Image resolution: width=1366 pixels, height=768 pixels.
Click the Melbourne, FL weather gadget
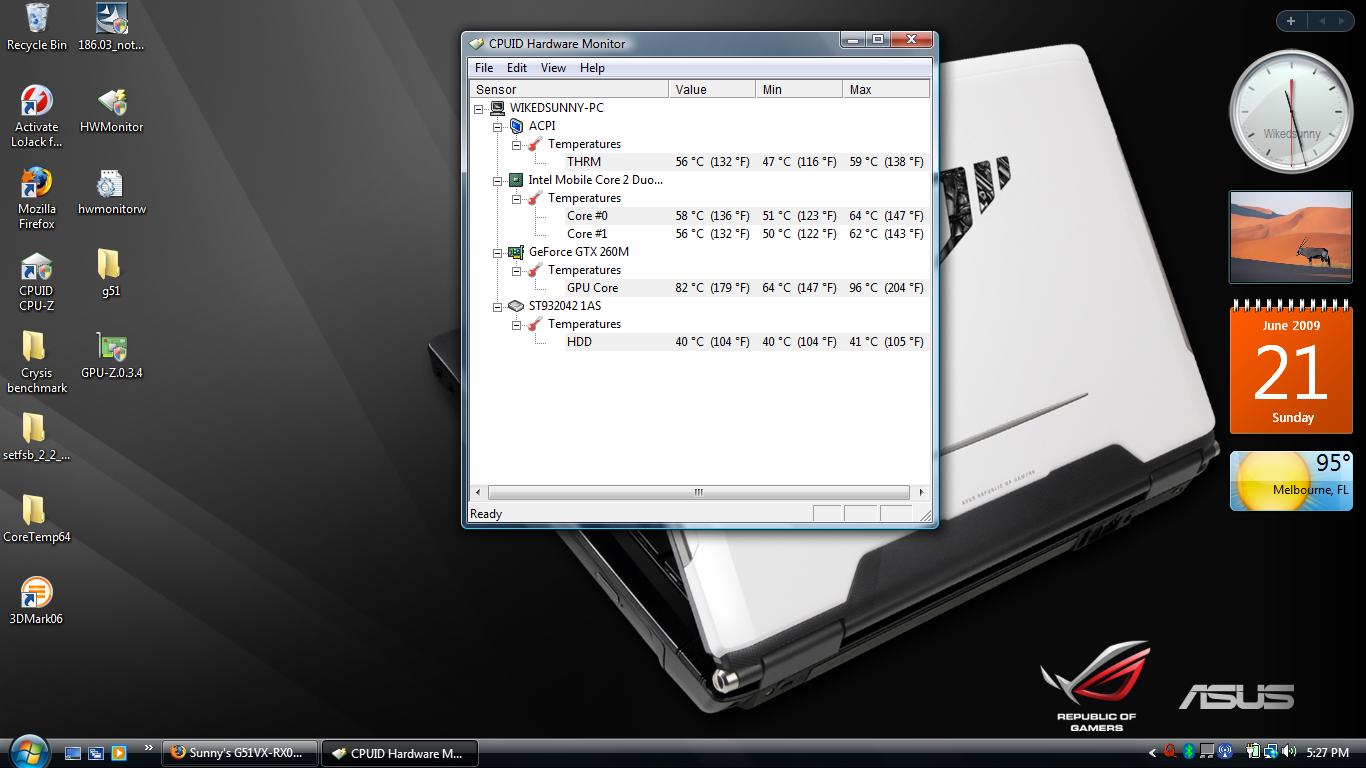coord(1291,481)
